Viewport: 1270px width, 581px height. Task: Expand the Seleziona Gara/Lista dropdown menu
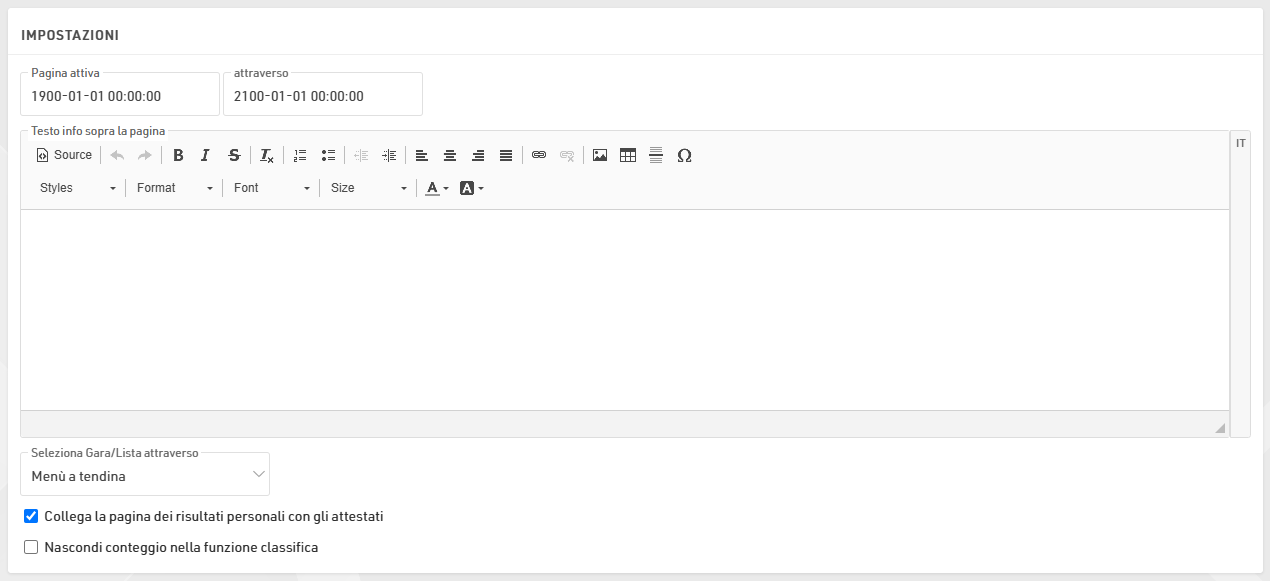tap(145, 476)
